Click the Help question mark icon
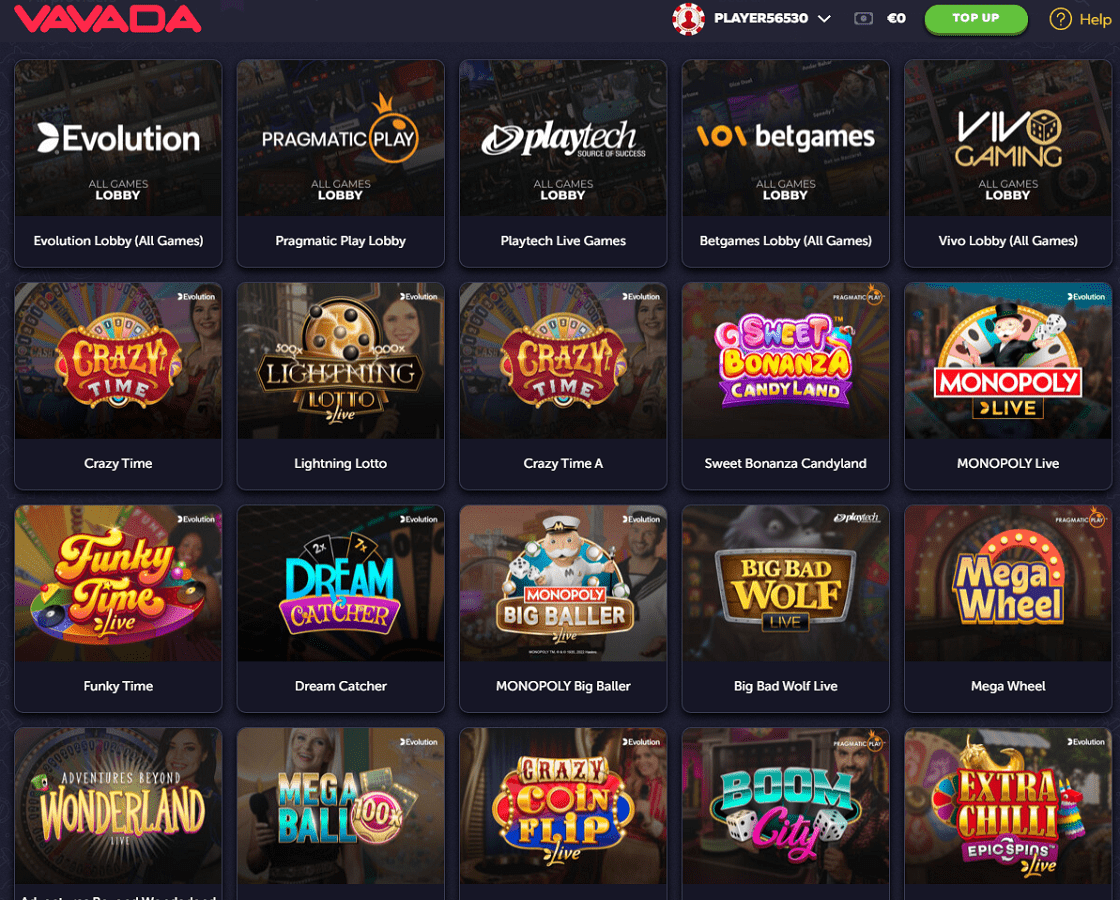 [1060, 19]
